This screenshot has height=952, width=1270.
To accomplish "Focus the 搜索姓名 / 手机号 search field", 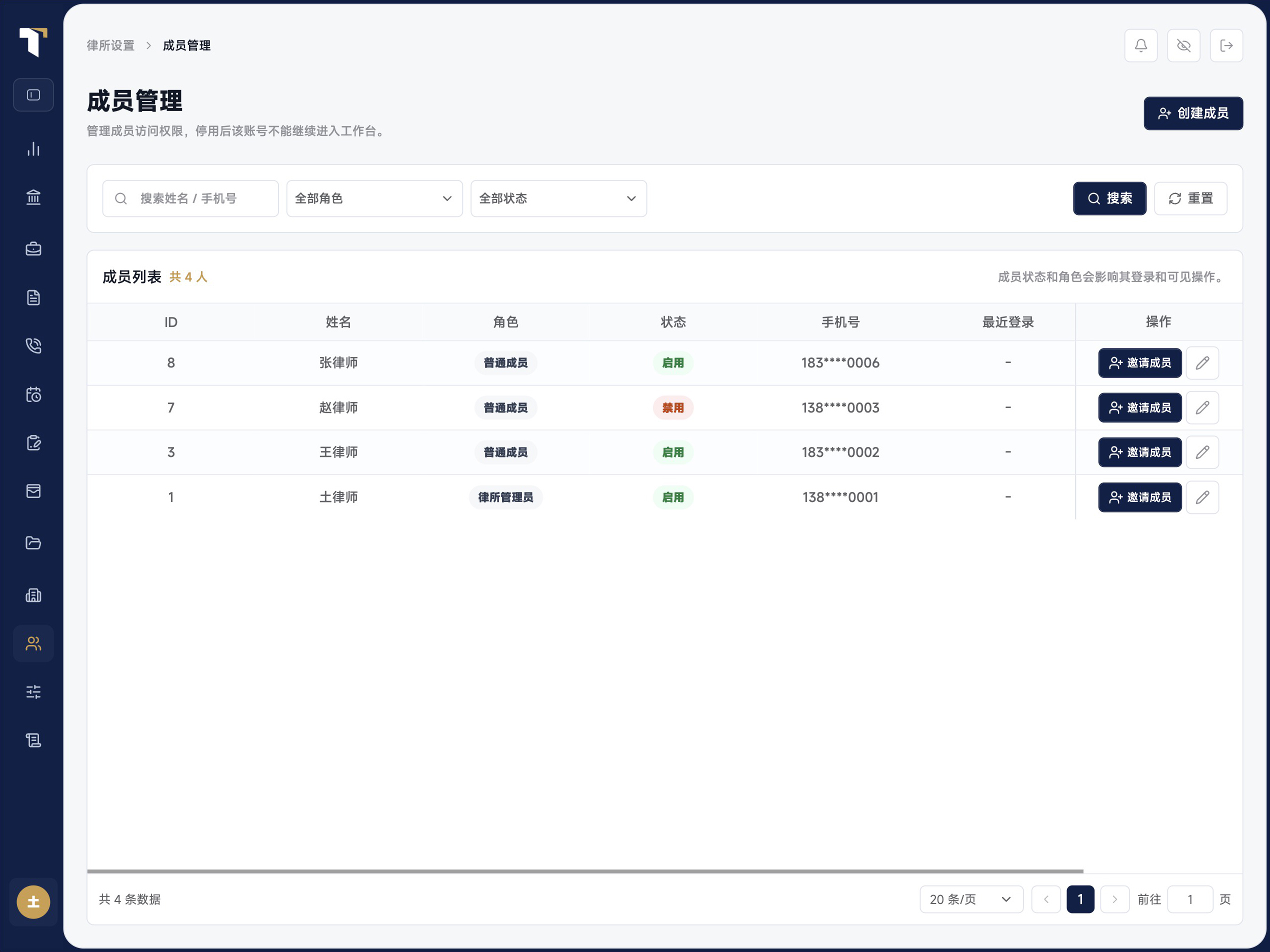I will click(x=190, y=198).
